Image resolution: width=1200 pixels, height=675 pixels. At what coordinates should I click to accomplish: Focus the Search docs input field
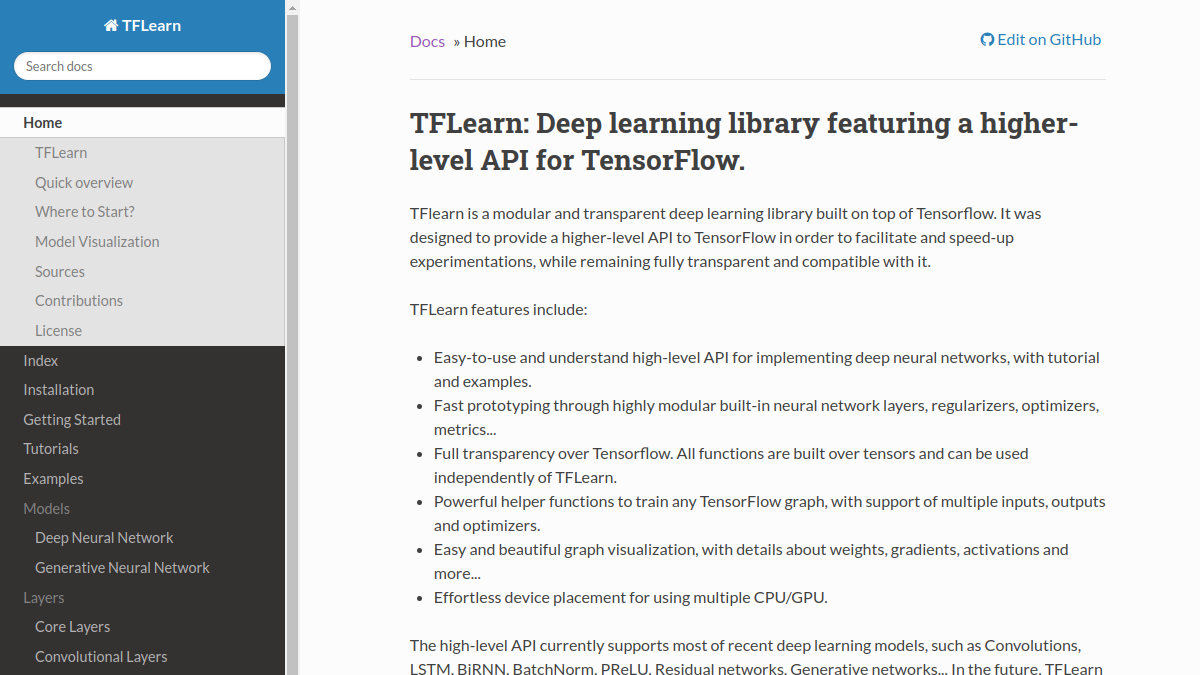point(142,66)
